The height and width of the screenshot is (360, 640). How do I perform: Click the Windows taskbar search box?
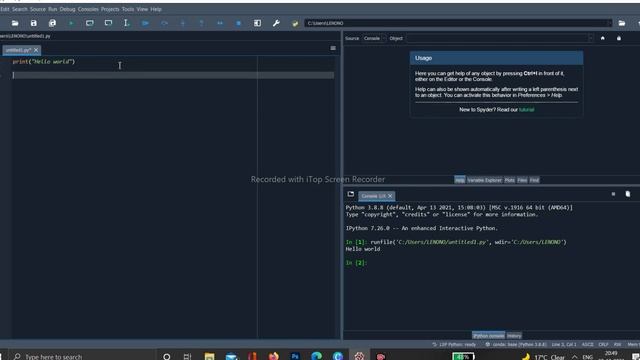82,356
